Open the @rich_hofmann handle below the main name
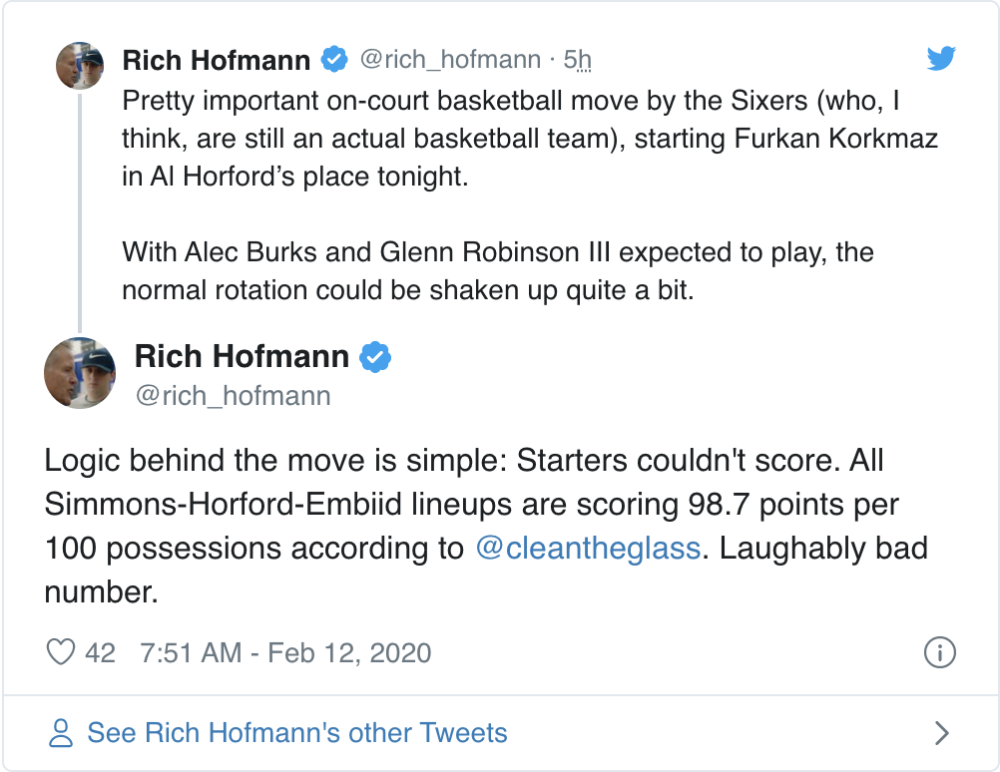1000x772 pixels. (233, 396)
